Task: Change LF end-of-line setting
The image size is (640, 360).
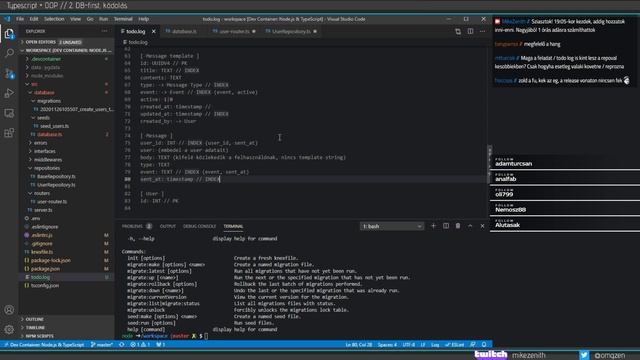Action: 423,345
